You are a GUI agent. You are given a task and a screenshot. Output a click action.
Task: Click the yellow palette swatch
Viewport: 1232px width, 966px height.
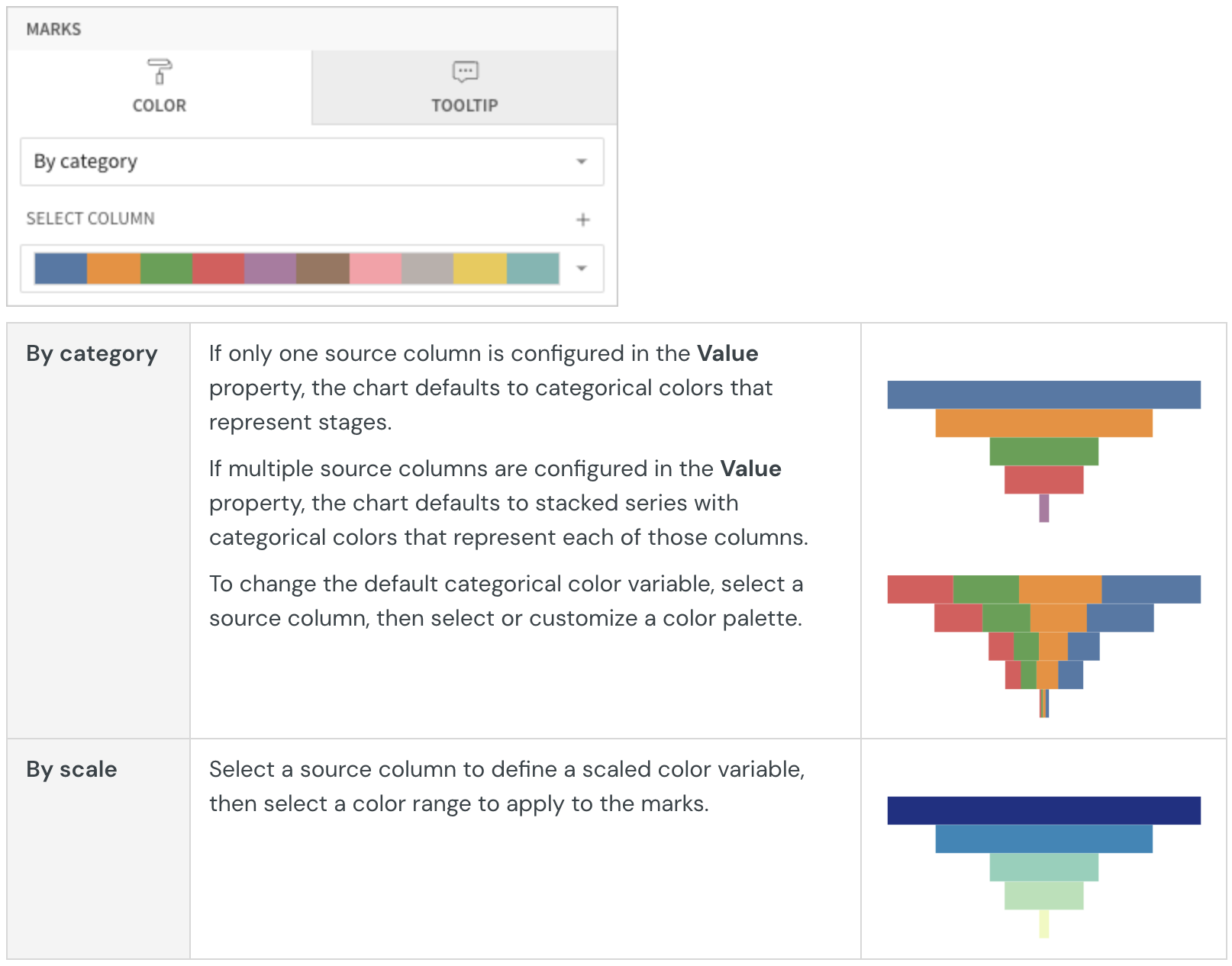coord(480,269)
